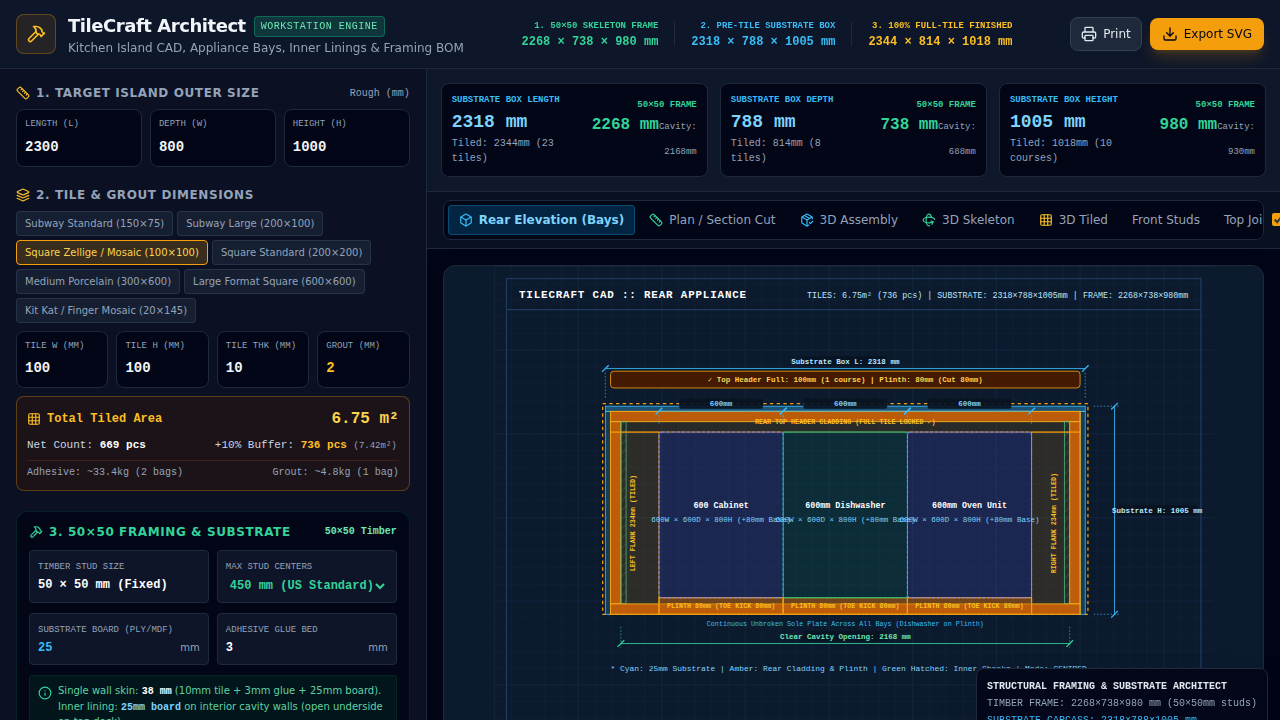Select Square Zellige / Mosaic (100×100) preset
The height and width of the screenshot is (720, 1280).
(x=112, y=253)
